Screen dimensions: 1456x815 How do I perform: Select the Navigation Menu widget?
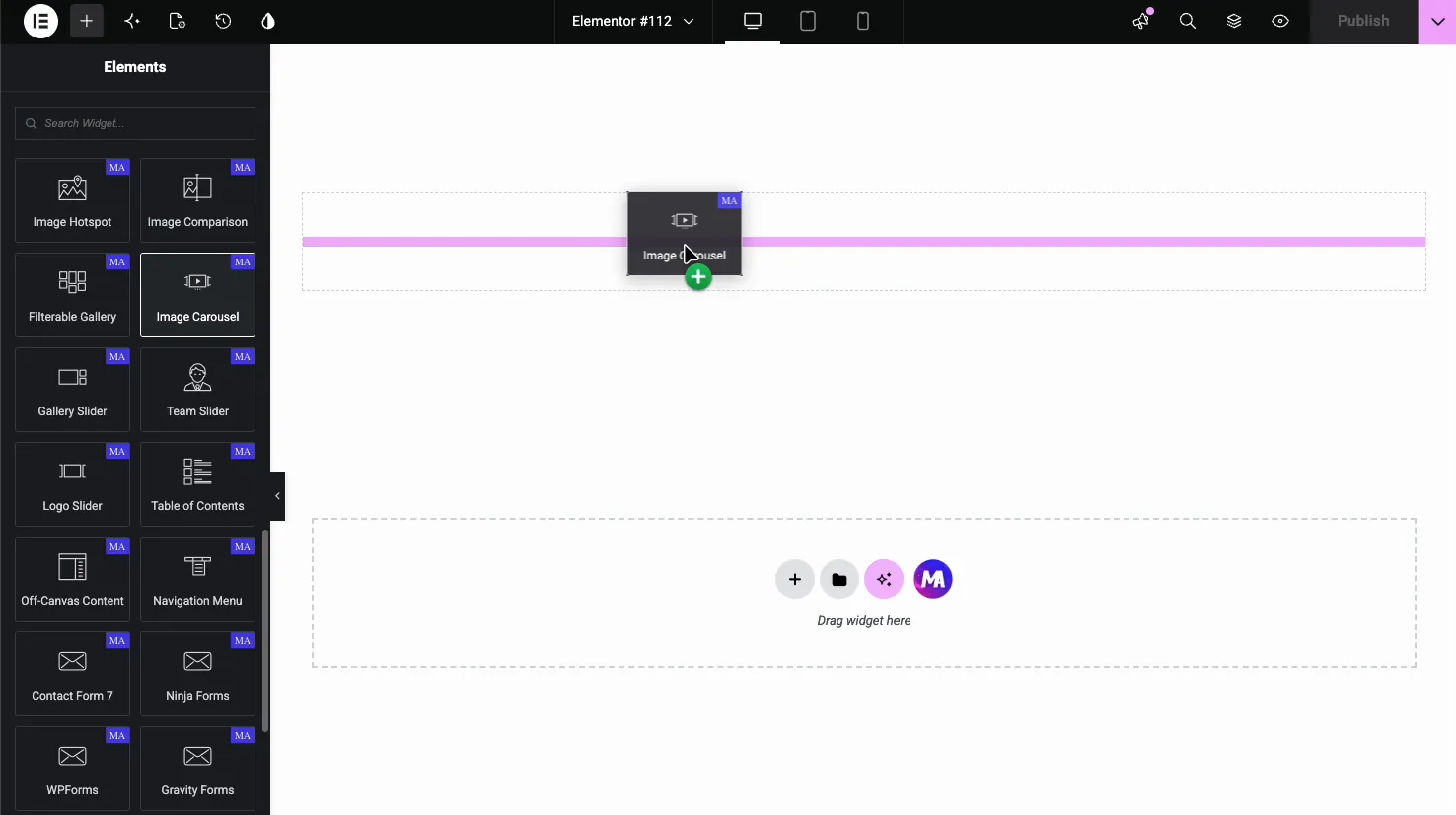coord(197,579)
